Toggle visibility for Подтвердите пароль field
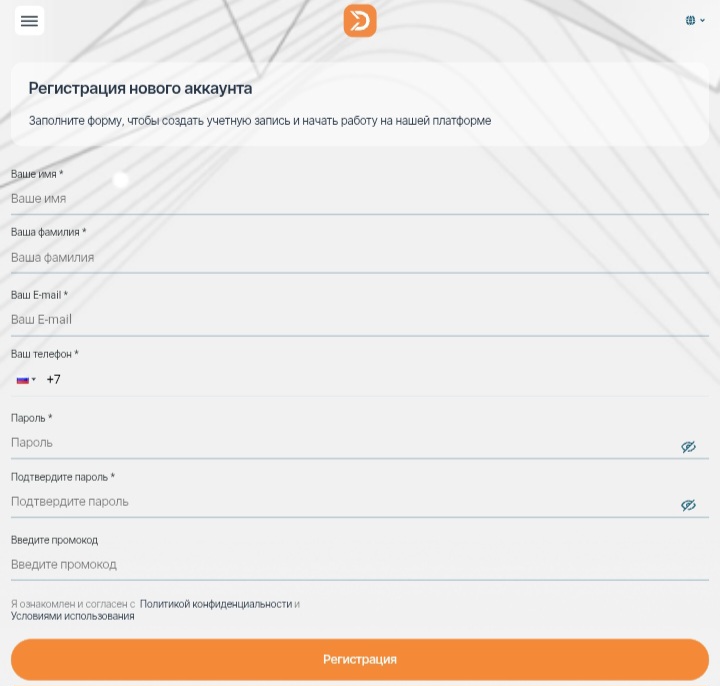This screenshot has height=686, width=720. point(688,505)
